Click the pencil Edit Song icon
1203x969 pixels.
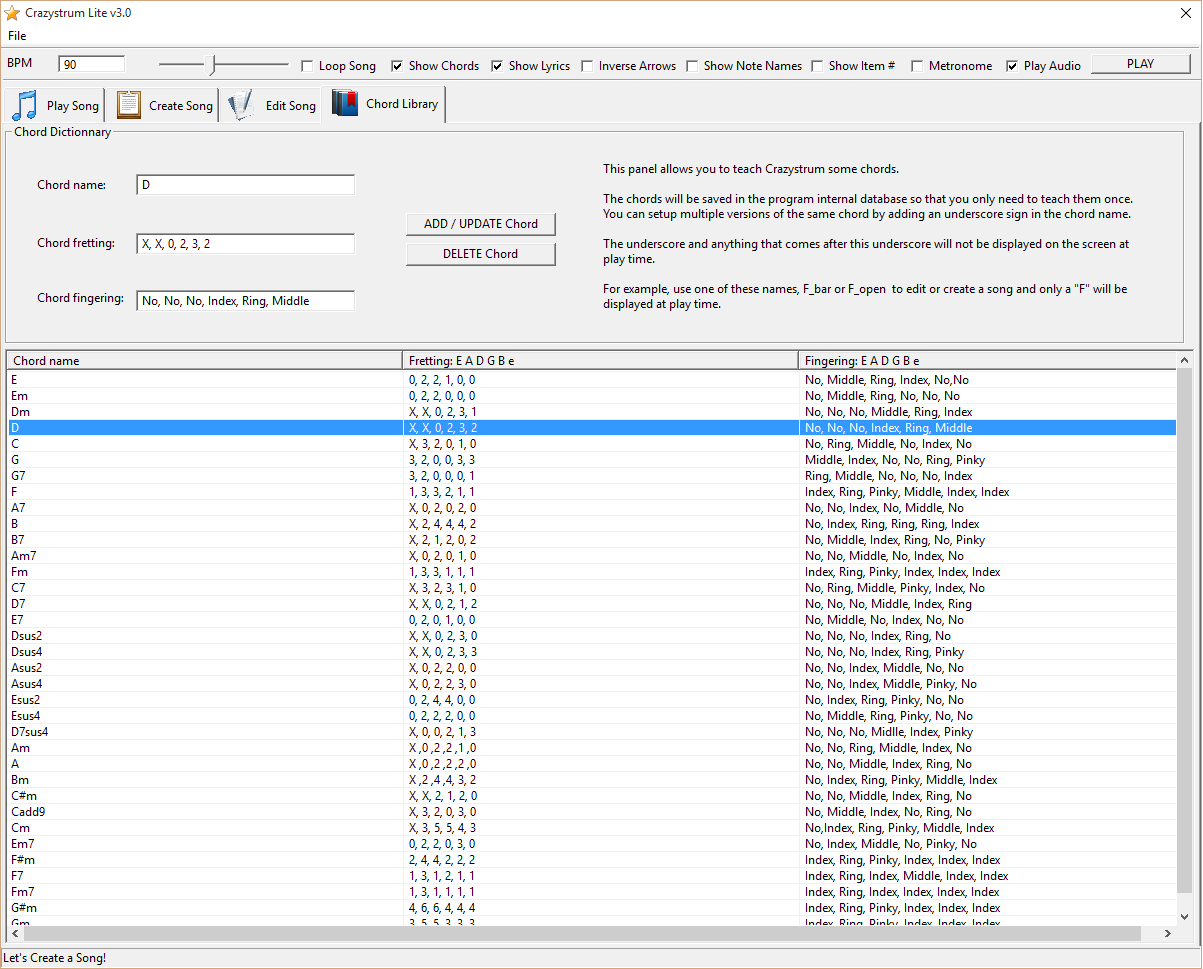[240, 105]
